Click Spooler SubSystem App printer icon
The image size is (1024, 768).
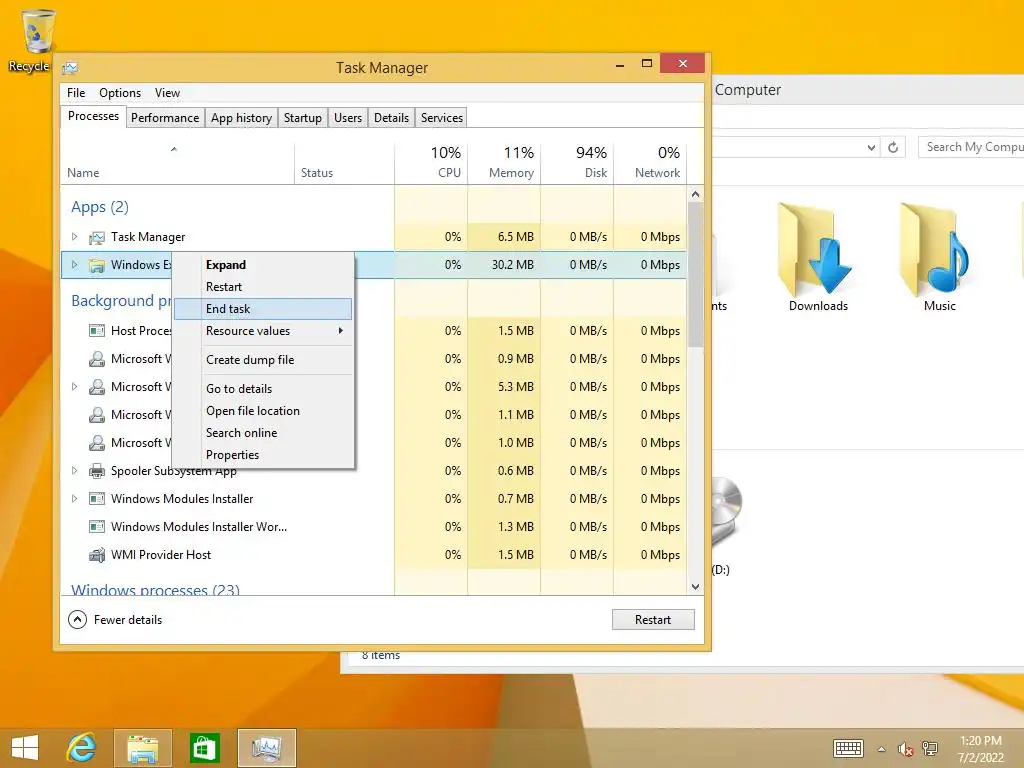tap(97, 471)
